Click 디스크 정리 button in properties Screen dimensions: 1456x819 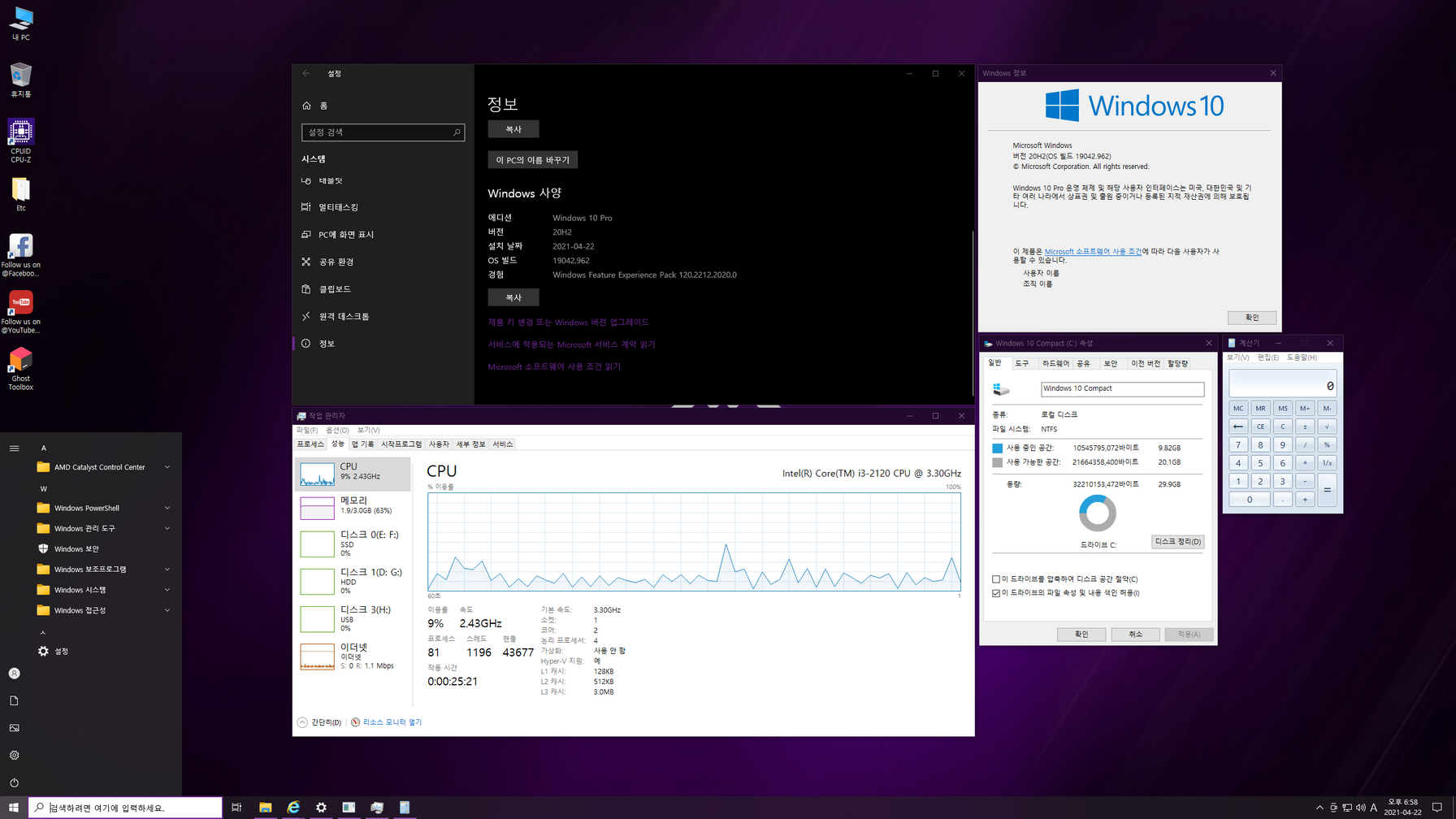(x=1177, y=542)
